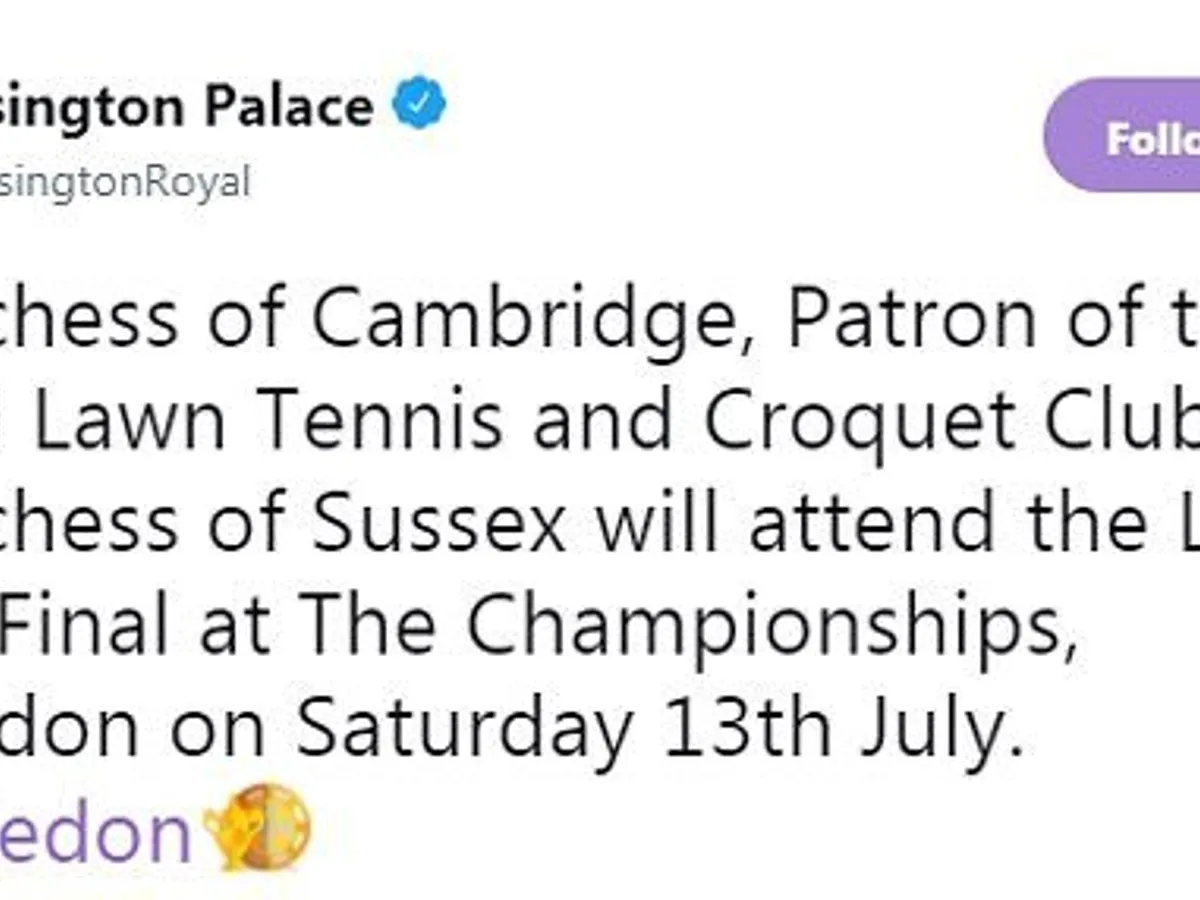Click the word Palace in the header
1200x900 pixels.
point(288,107)
